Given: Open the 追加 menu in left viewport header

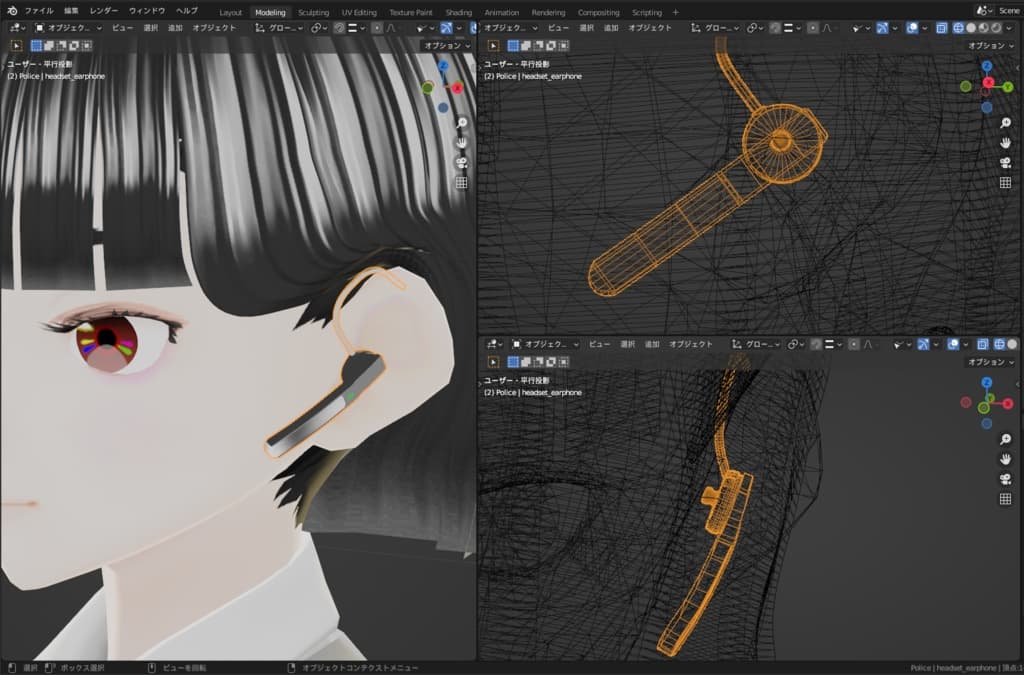Looking at the screenshot, I should click(x=175, y=28).
